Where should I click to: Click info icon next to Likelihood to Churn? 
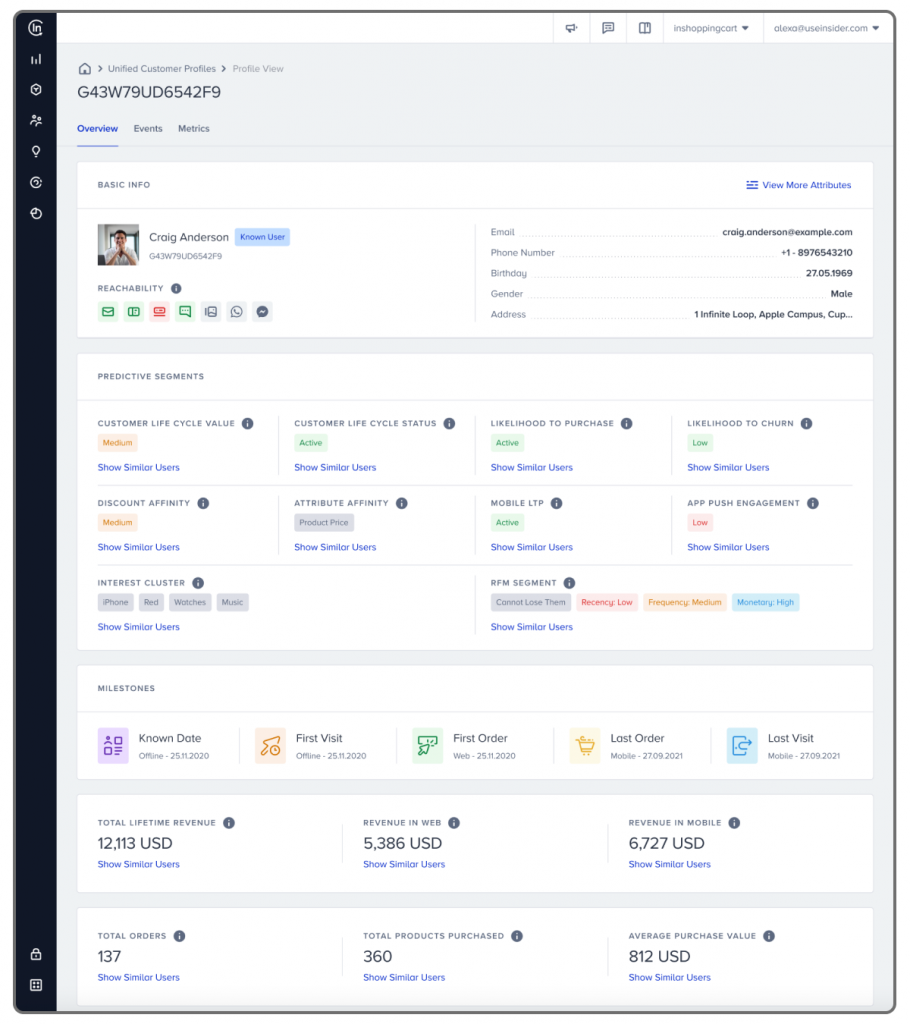(x=806, y=424)
